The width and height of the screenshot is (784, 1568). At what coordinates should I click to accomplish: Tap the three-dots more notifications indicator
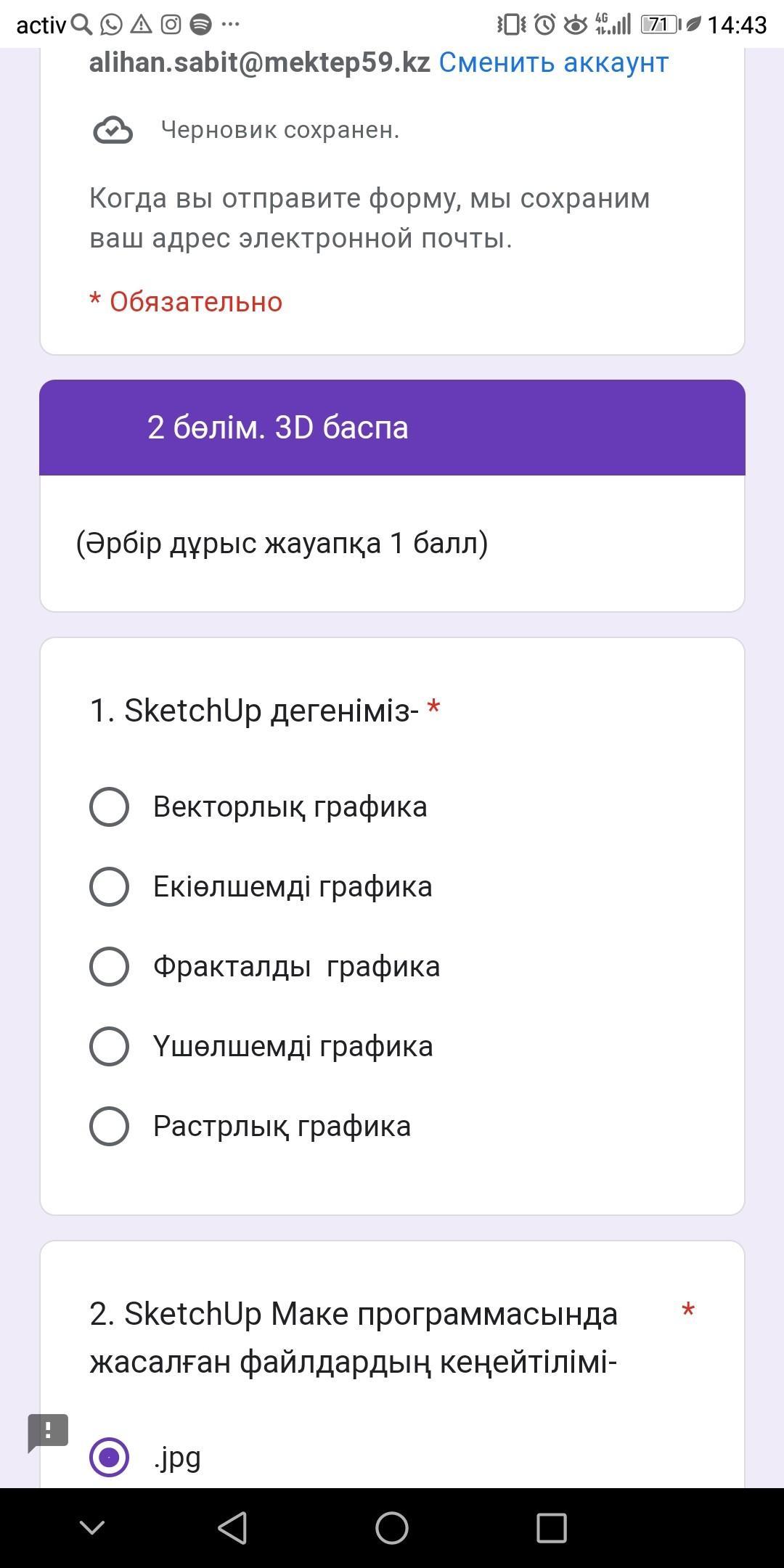[230, 25]
